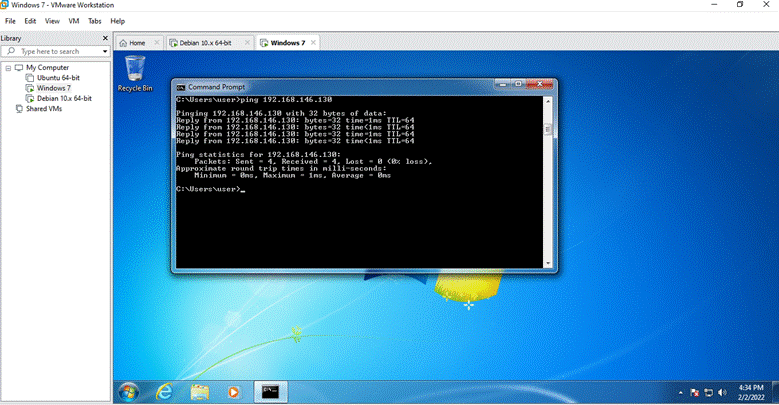Launch Internet Explorer from the taskbar

point(164,392)
